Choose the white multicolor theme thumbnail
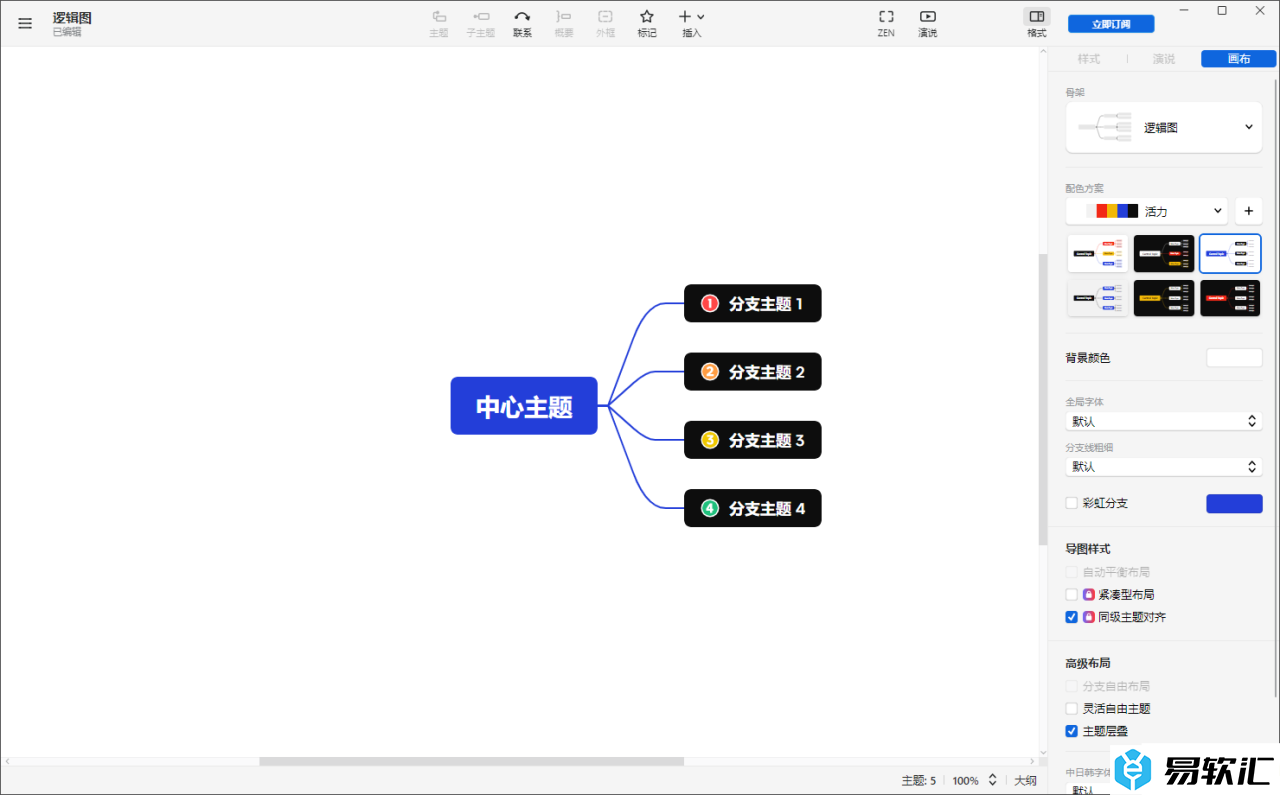1280x795 pixels. click(1098, 254)
